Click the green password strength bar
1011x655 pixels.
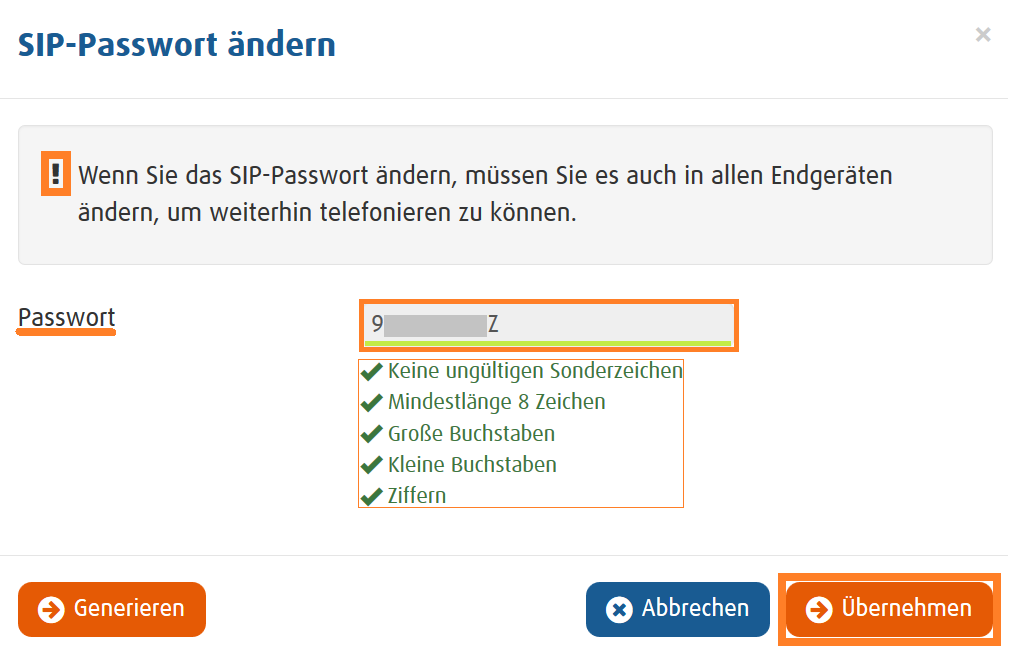tap(547, 344)
